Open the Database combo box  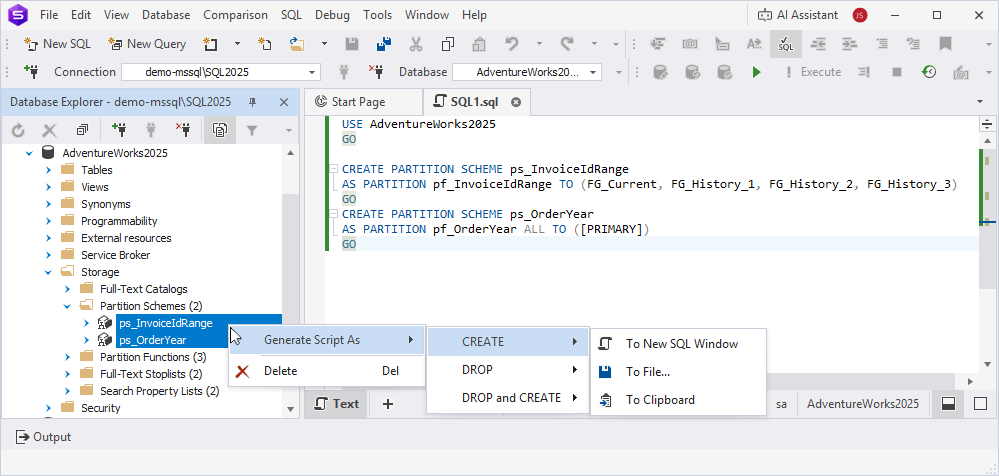(x=527, y=72)
